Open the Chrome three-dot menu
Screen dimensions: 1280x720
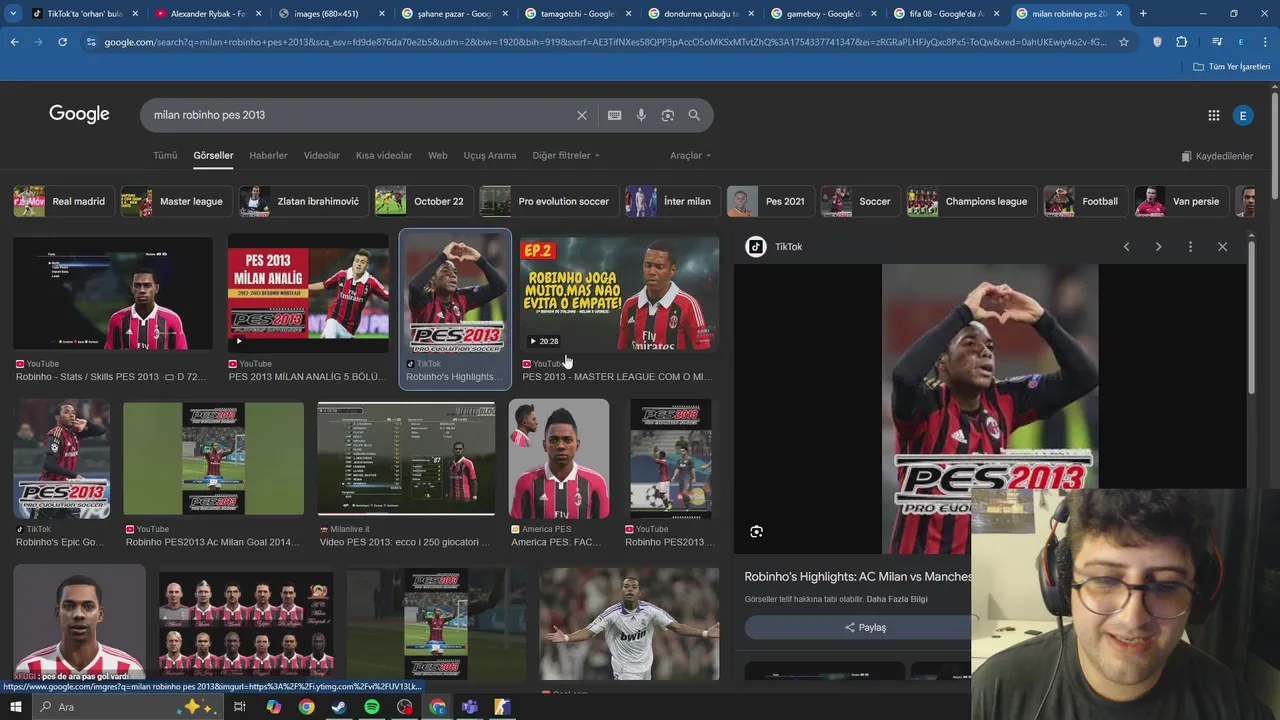click(x=1265, y=42)
